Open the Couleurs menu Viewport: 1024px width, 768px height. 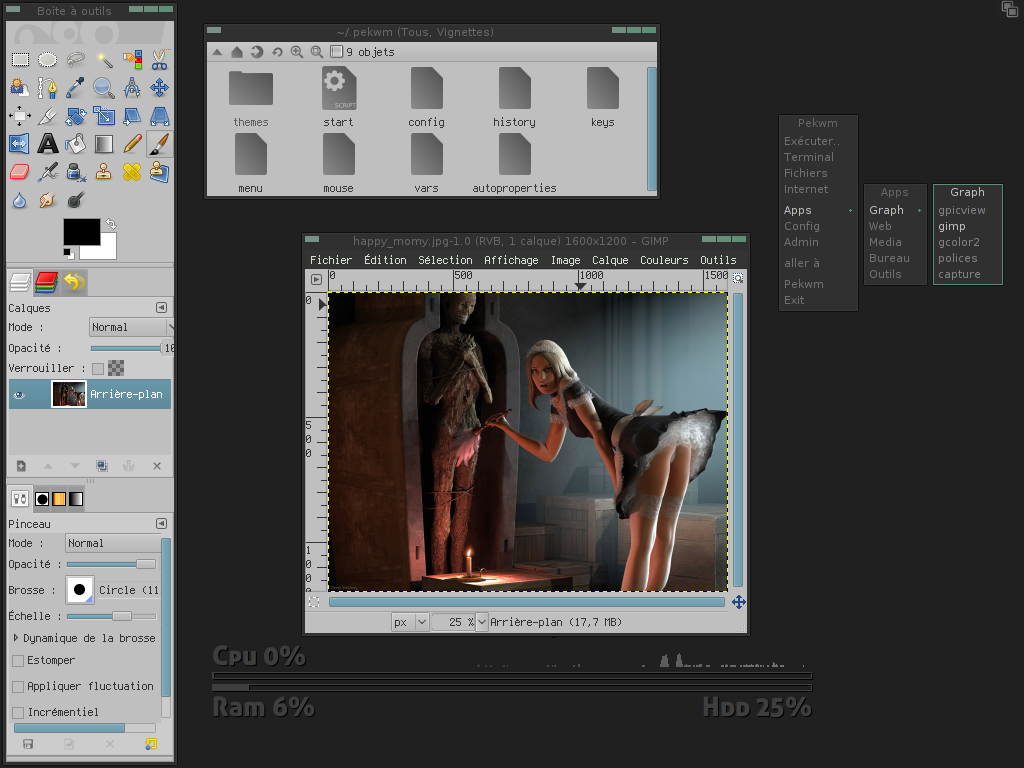664,260
